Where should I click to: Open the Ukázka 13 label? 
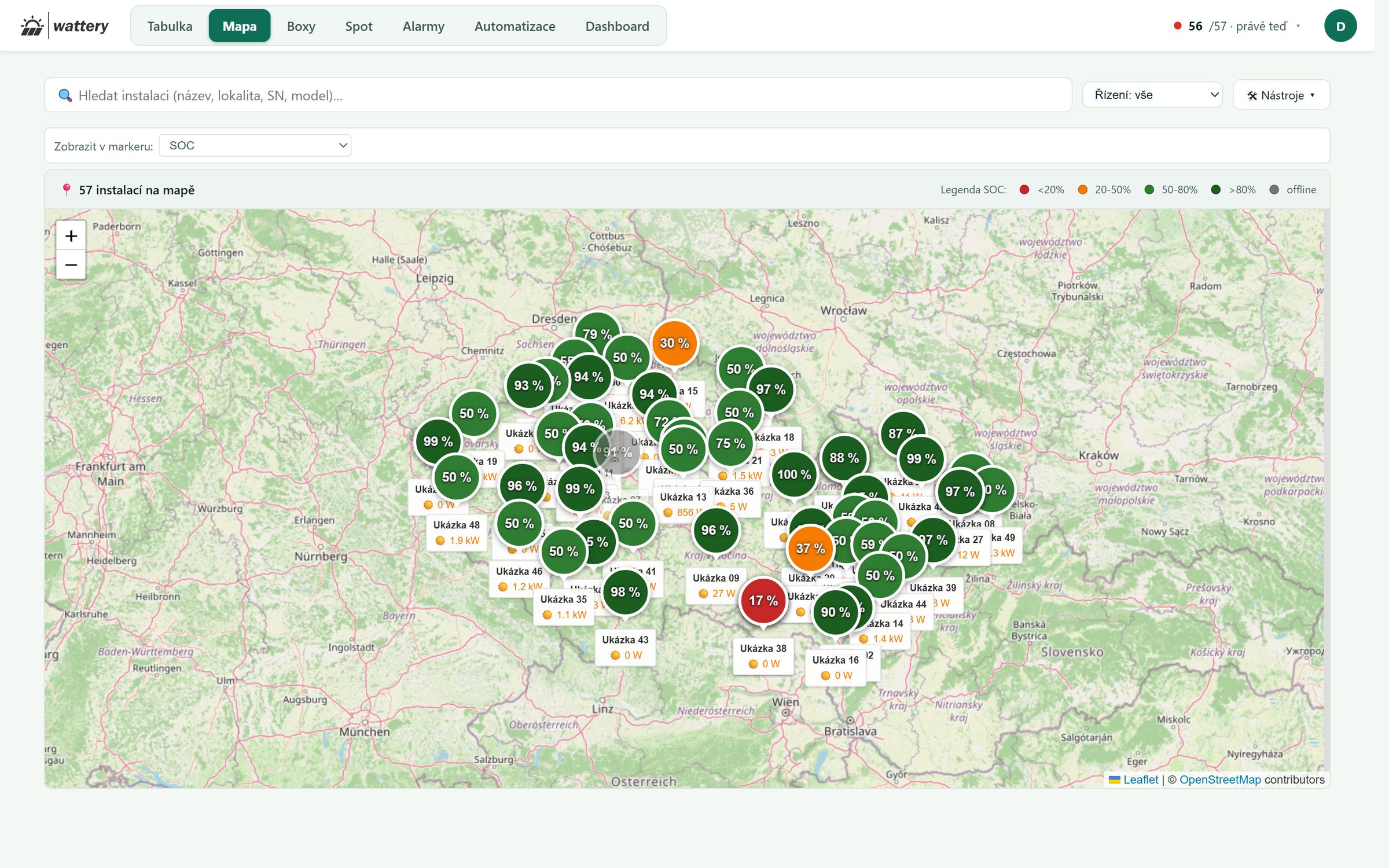(683, 505)
